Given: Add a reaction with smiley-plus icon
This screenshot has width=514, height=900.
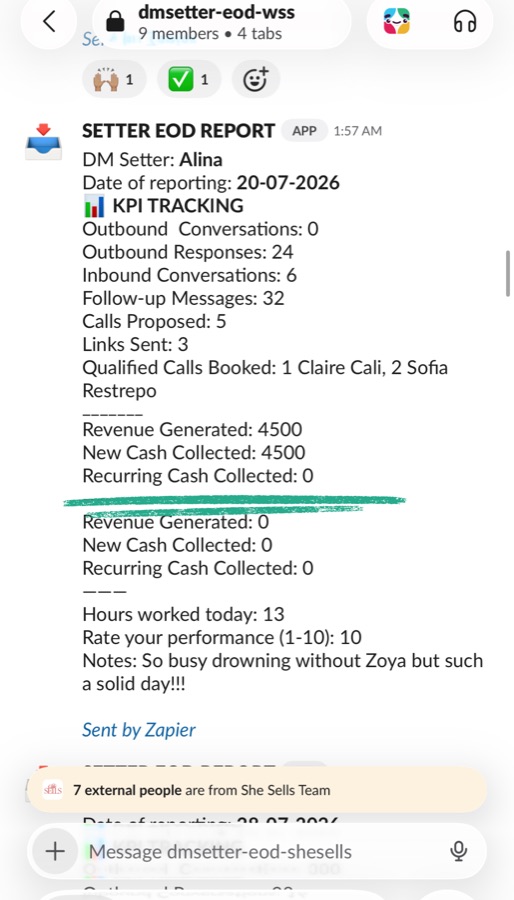Looking at the screenshot, I should [256, 79].
